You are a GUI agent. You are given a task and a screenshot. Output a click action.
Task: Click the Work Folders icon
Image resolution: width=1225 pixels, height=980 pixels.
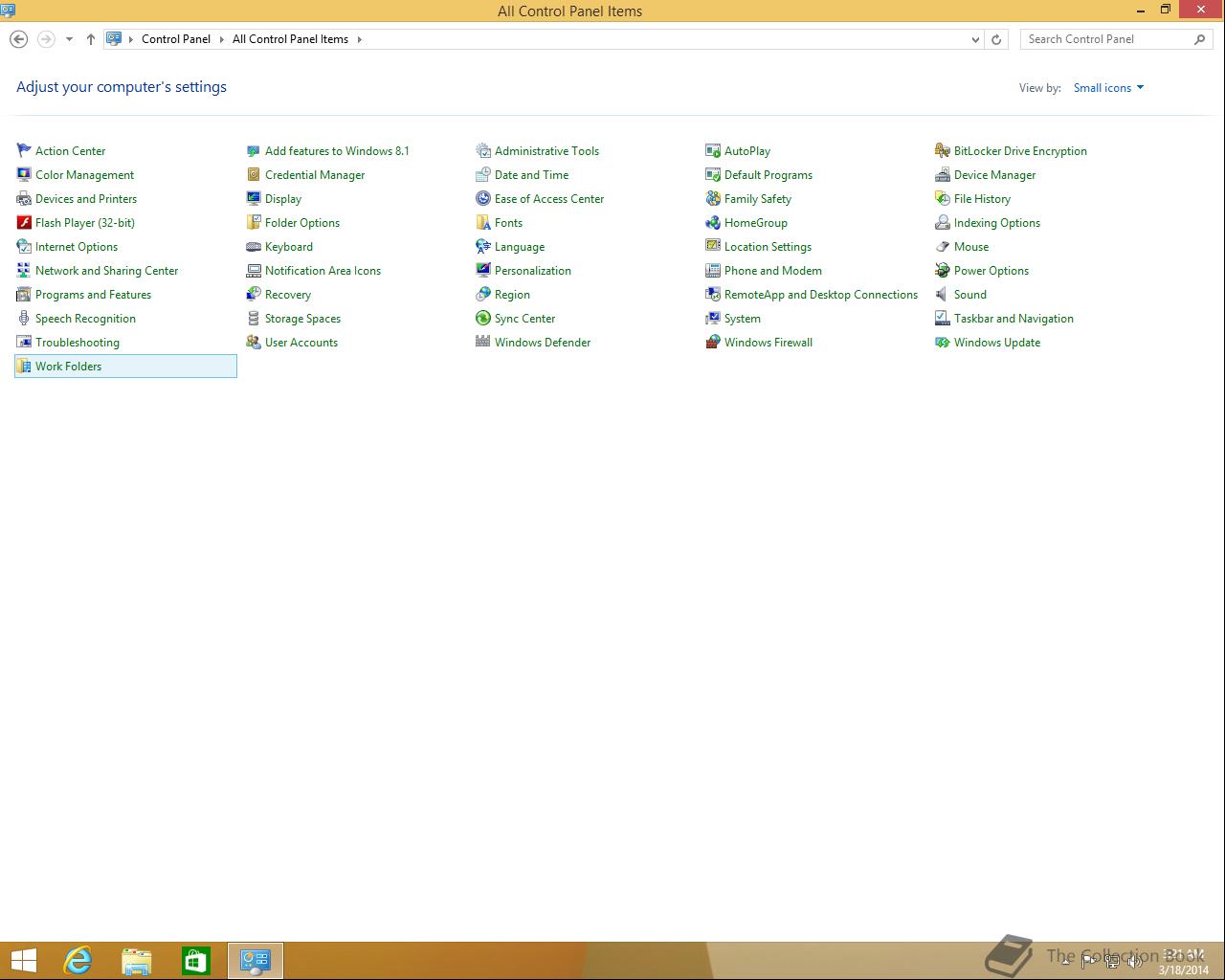click(24, 366)
